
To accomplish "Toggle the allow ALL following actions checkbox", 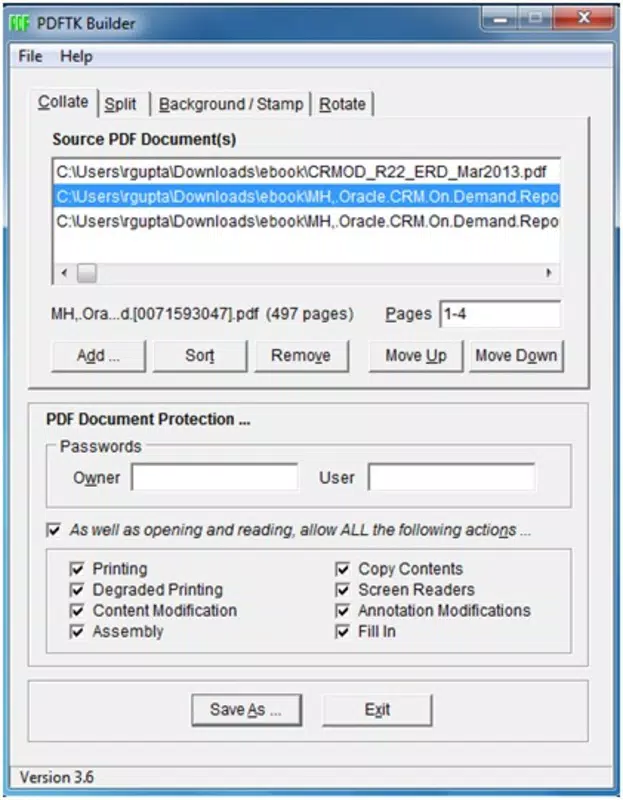I will tap(54, 530).
